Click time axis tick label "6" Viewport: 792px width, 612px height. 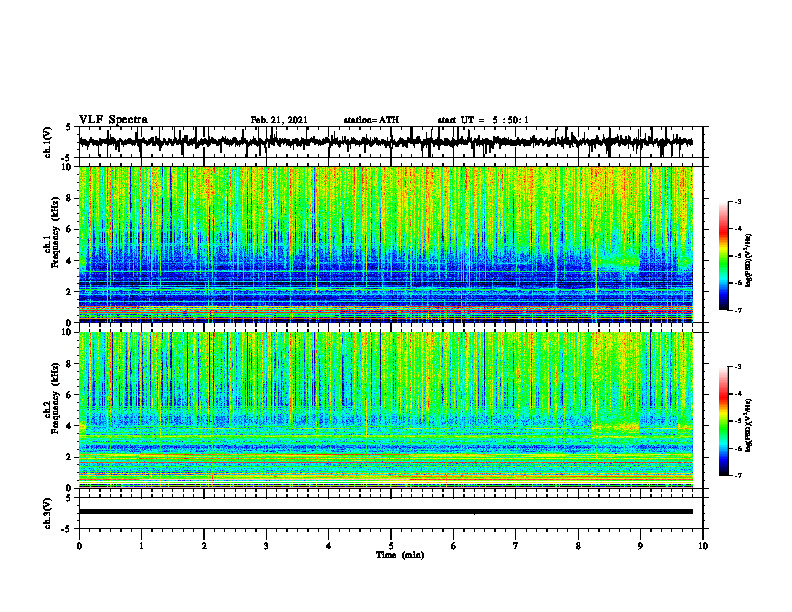pyautogui.click(x=453, y=546)
